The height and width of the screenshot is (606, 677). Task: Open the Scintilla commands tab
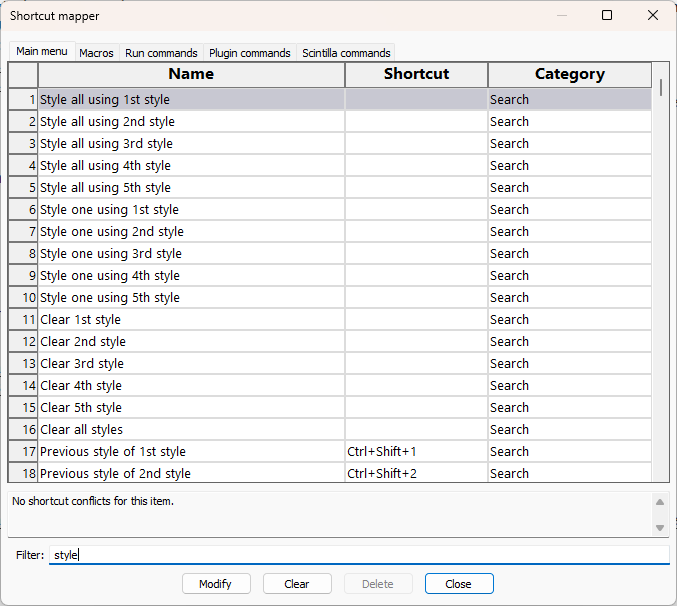coord(346,53)
